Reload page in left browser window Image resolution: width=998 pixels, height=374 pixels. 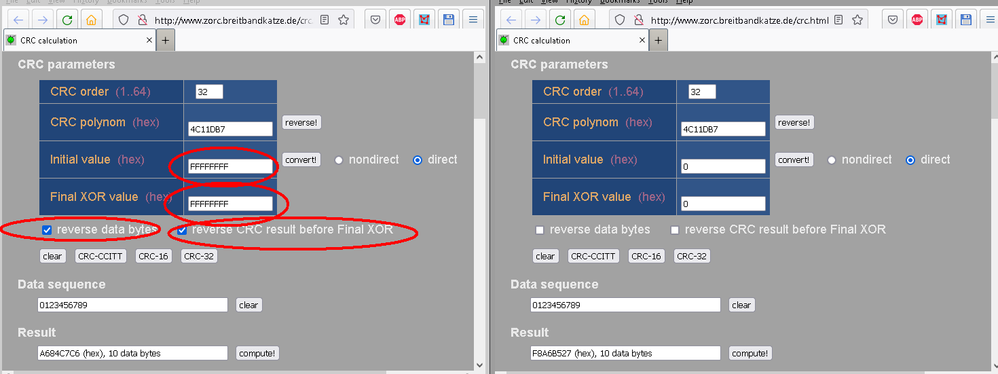[x=67, y=19]
